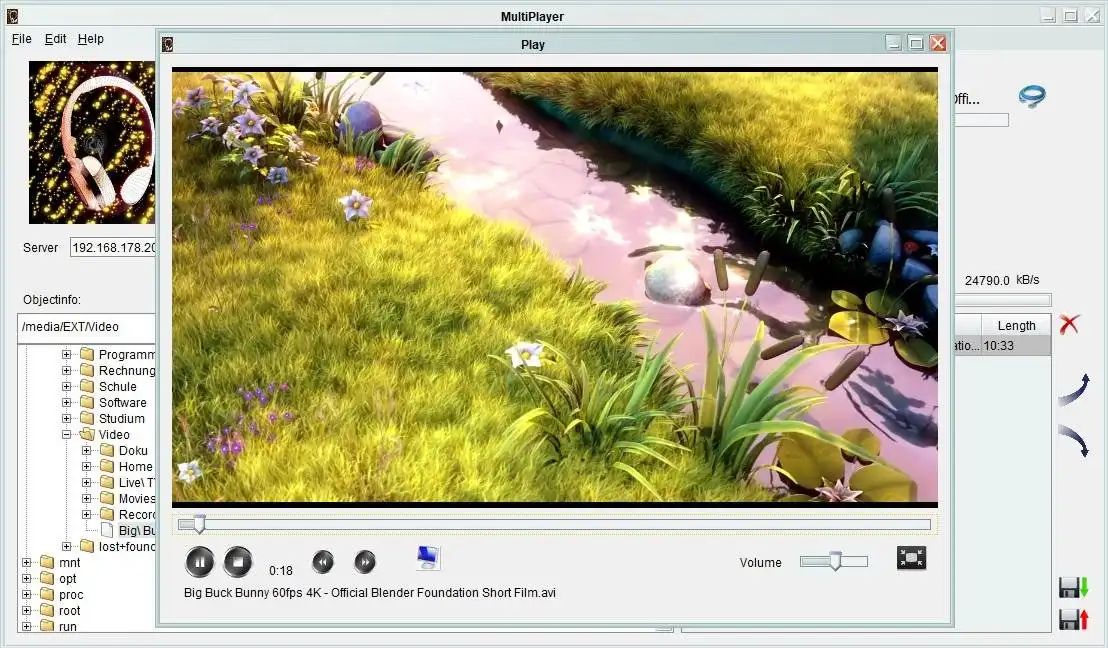The width and height of the screenshot is (1108, 648).
Task: Click the Volume slider handle
Action: [x=835, y=562]
